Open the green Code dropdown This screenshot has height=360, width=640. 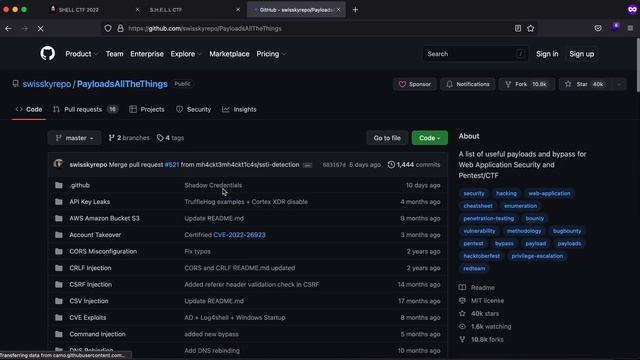pyautogui.click(x=429, y=138)
